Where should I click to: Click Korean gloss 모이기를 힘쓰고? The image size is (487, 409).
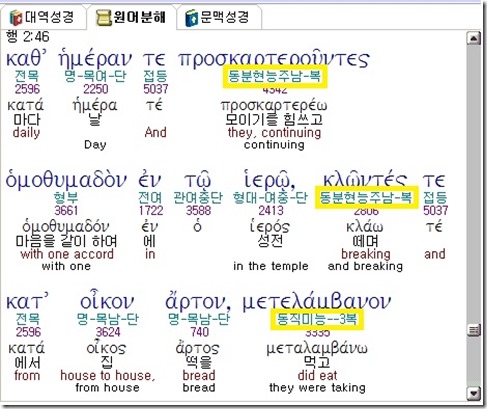tap(274, 119)
